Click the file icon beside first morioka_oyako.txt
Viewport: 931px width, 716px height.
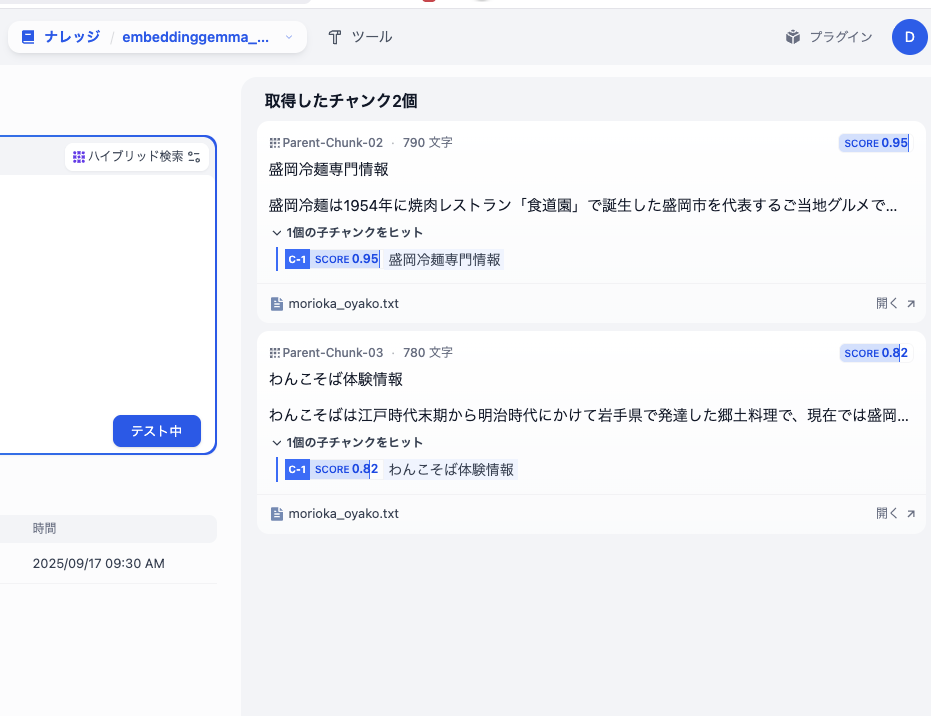click(277, 302)
